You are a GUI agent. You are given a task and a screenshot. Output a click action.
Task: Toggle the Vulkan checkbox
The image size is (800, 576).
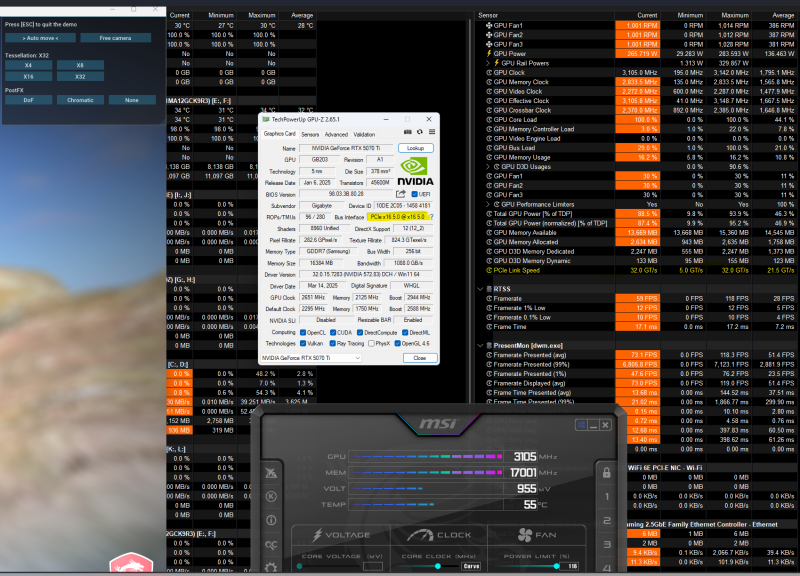[x=303, y=343]
